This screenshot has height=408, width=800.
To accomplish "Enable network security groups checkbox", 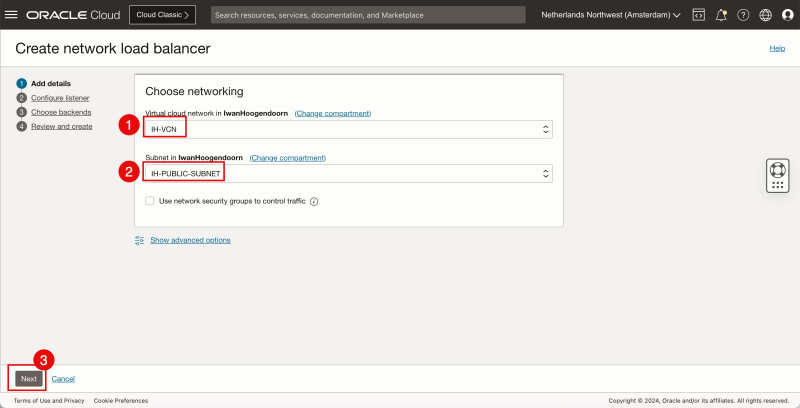I will coord(150,201).
